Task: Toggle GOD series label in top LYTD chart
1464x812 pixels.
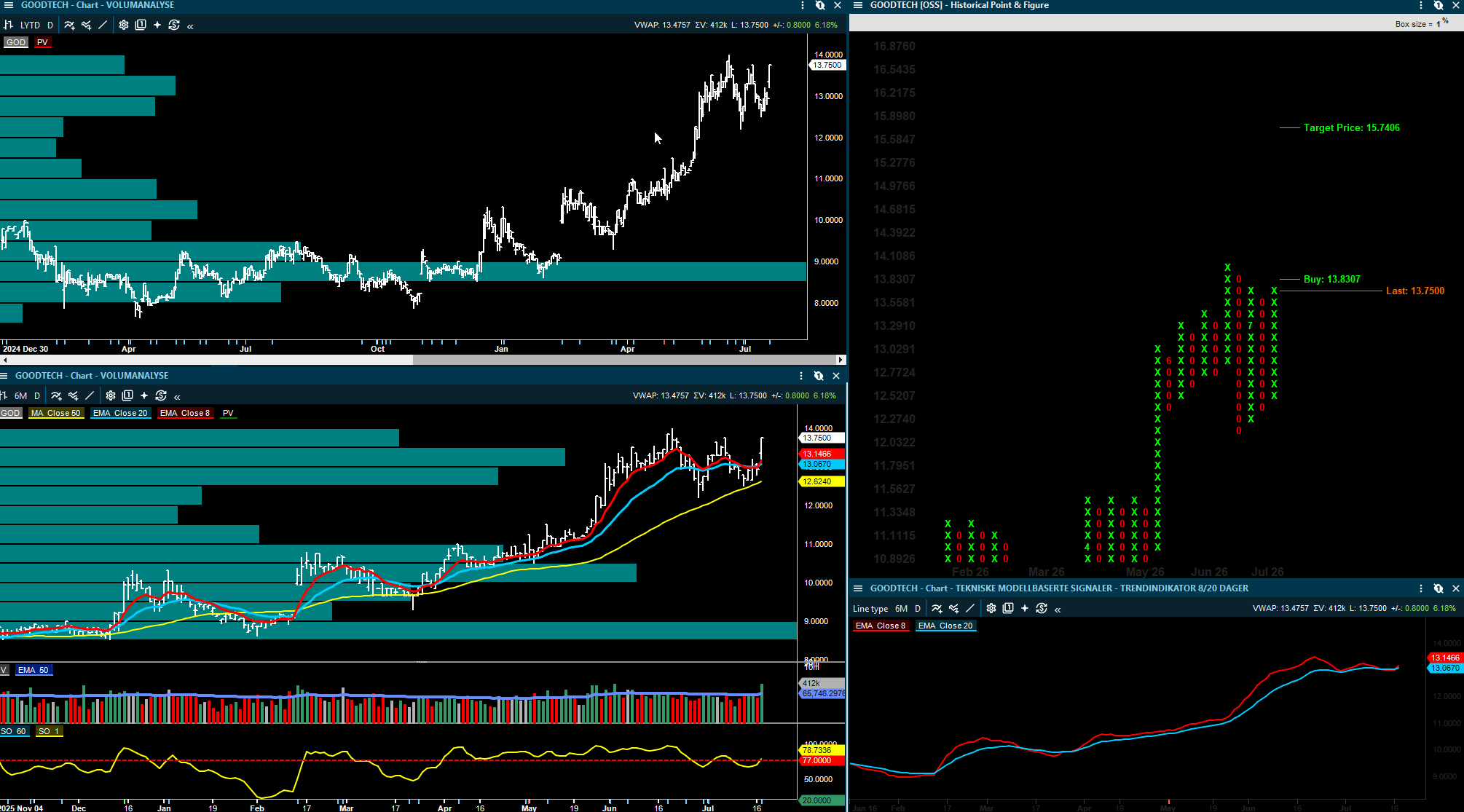Action: point(15,42)
